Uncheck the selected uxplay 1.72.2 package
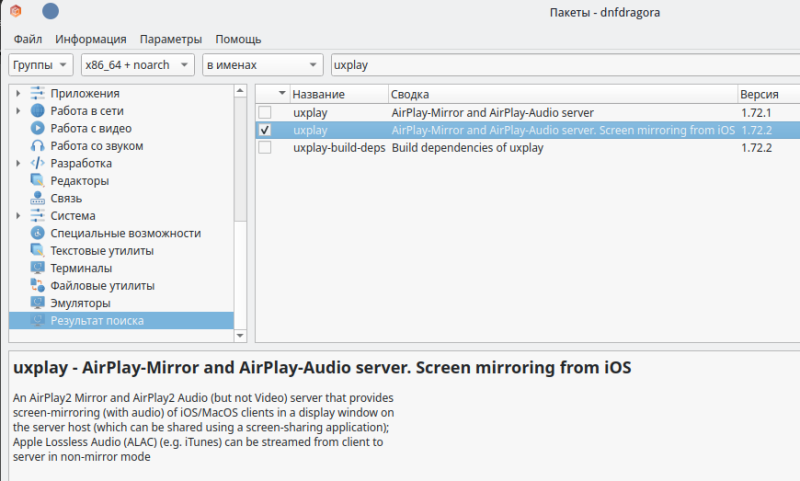The height and width of the screenshot is (481, 800). (x=265, y=130)
